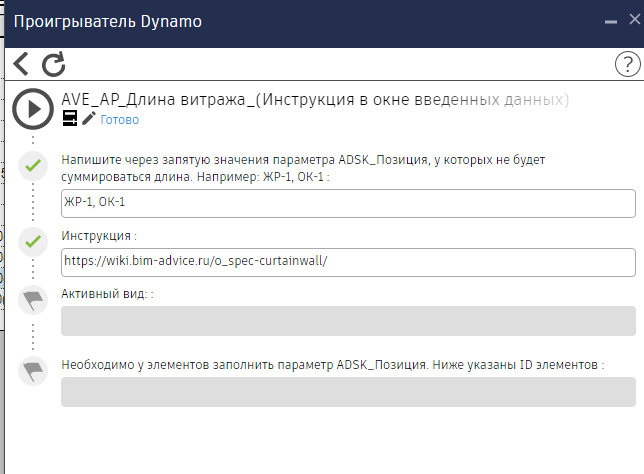Viewport: 644px width, 474px height.
Task: Run the AVE_AP_Длина витража script
Action: coord(33,109)
